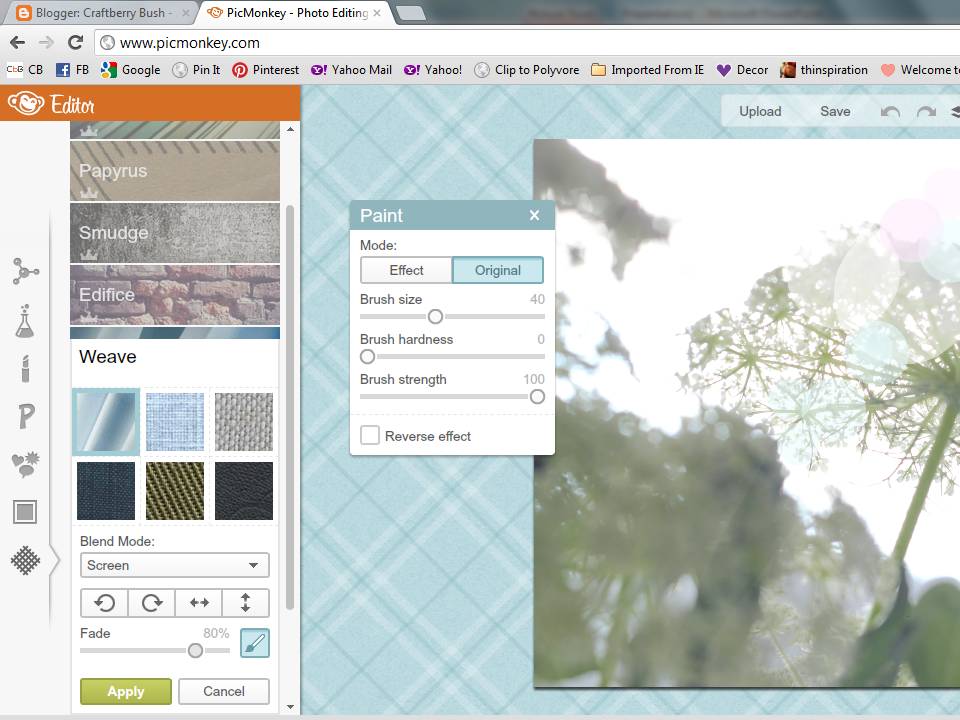Click the Upload button
Screen dimensions: 960x720
(x=760, y=111)
